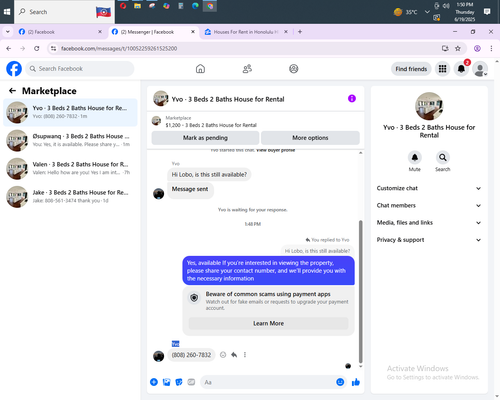500x400 pixels.
Task: Switch to Houses For Rent in Honolulu tab
Action: pos(246,32)
